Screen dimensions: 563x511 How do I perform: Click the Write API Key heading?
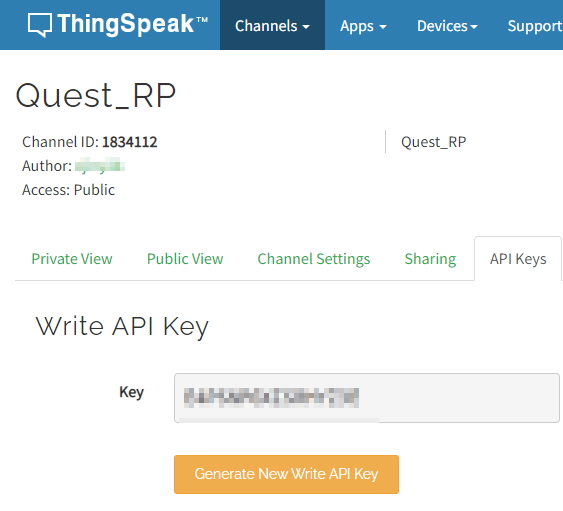point(122,327)
